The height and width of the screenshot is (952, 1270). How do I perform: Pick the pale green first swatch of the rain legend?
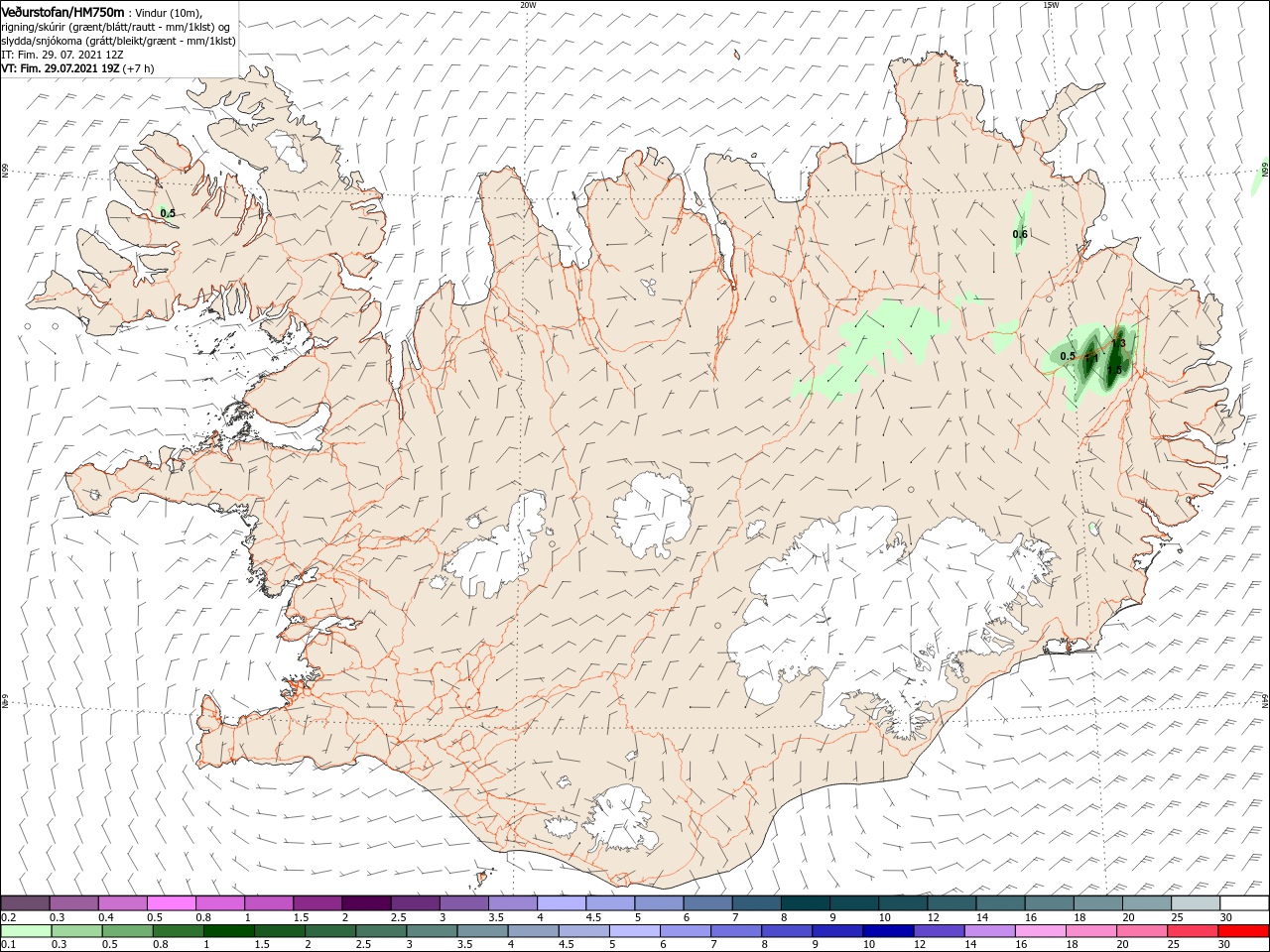click(x=25, y=931)
